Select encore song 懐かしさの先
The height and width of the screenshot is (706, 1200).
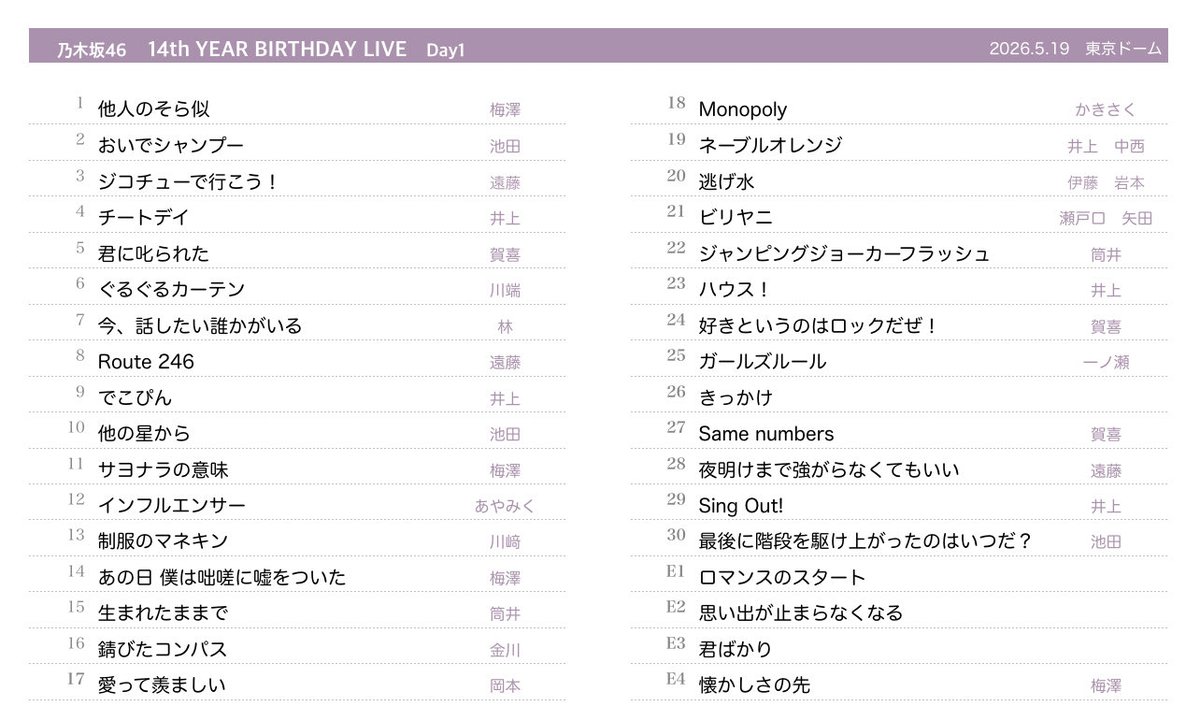tap(754, 685)
